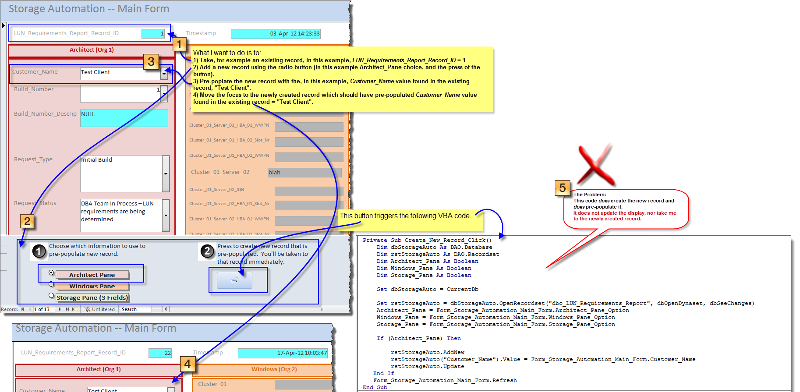
Task: Click new blank record navigator icon
Action: pos(75,309)
